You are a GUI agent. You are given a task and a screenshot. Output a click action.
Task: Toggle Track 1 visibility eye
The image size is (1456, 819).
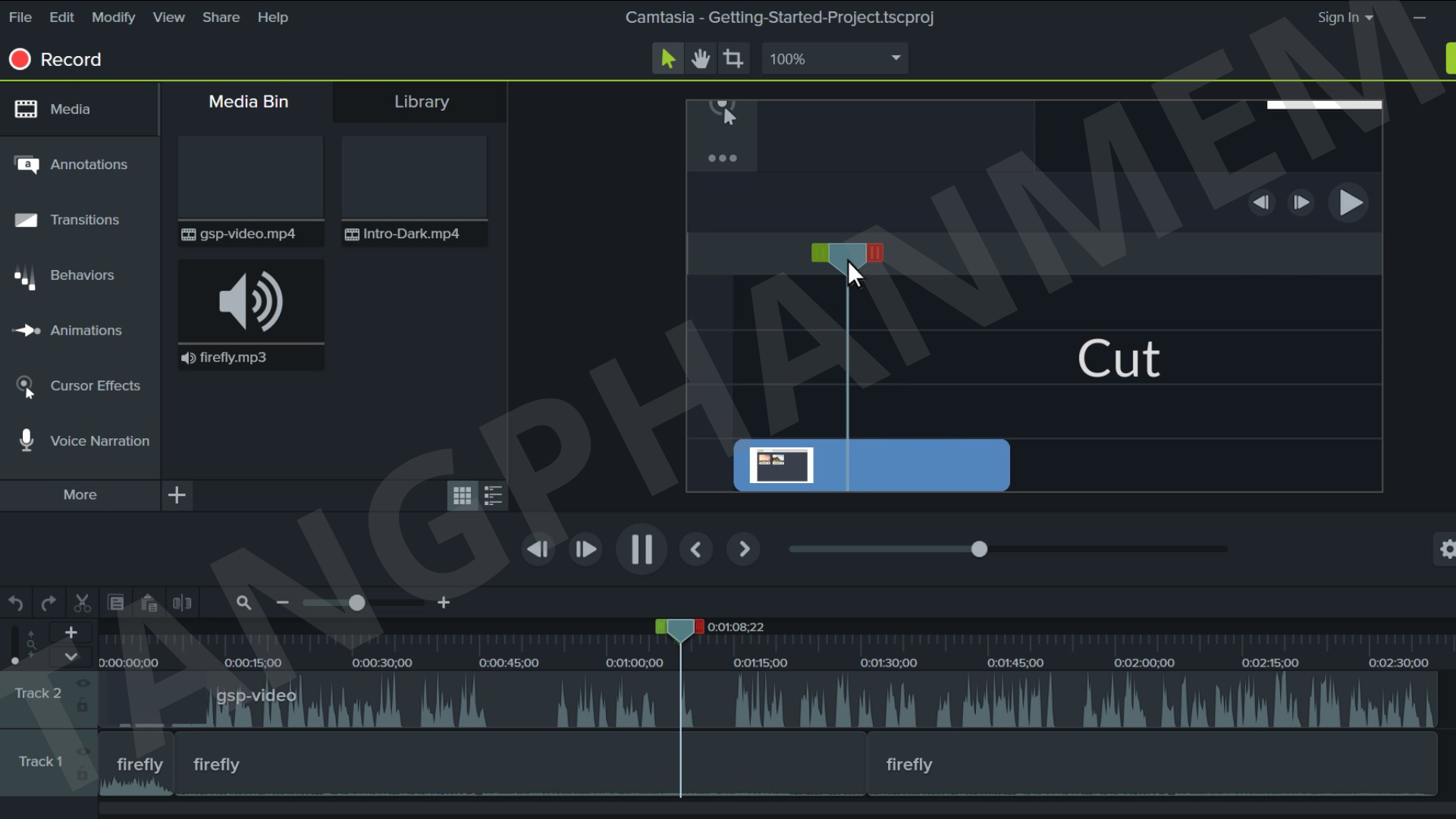[83, 752]
